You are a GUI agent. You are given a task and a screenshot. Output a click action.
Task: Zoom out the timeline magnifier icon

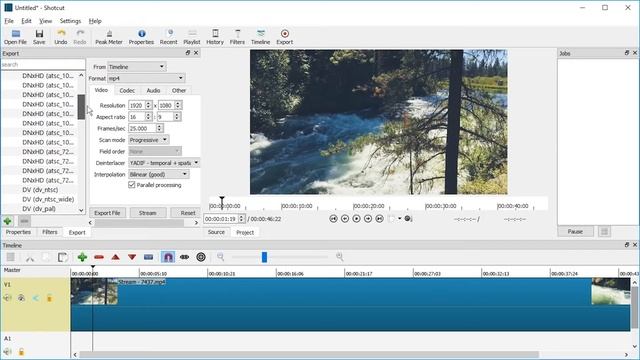(x=220, y=257)
